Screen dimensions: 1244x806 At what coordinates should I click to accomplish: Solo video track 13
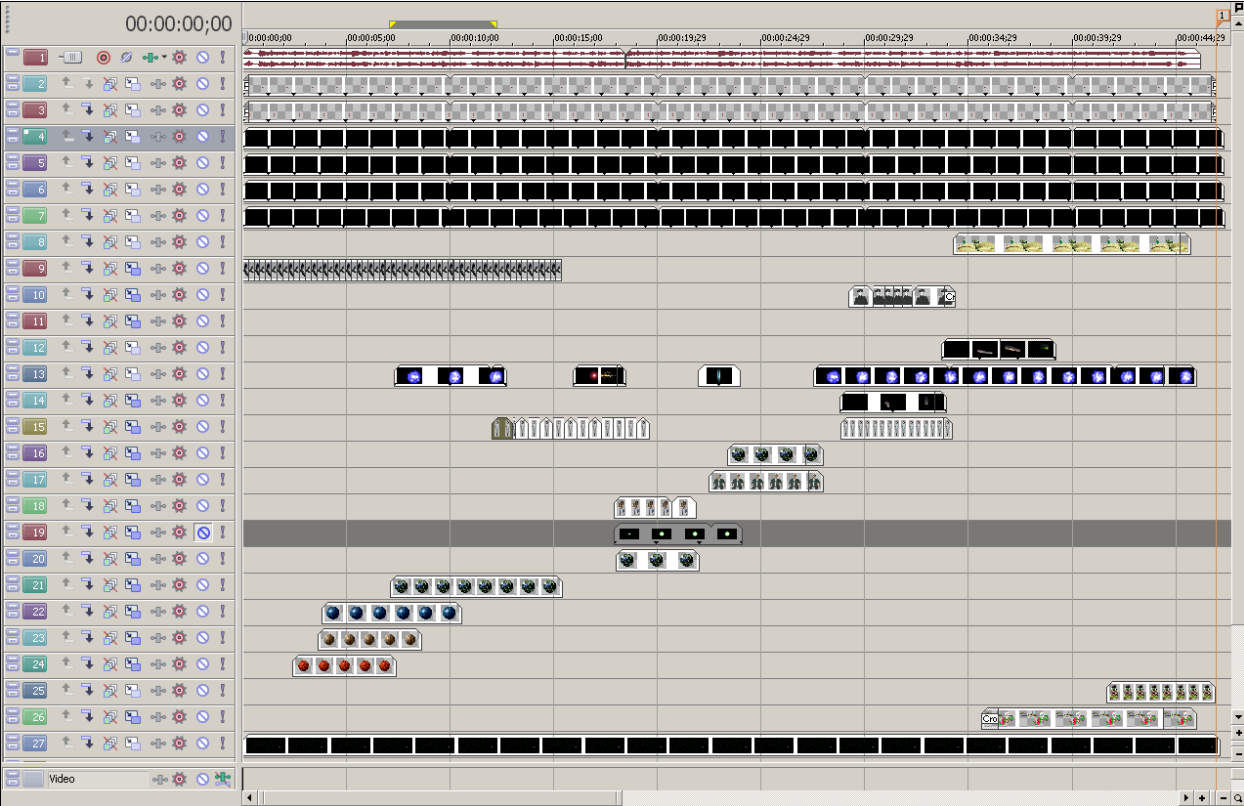coord(222,373)
